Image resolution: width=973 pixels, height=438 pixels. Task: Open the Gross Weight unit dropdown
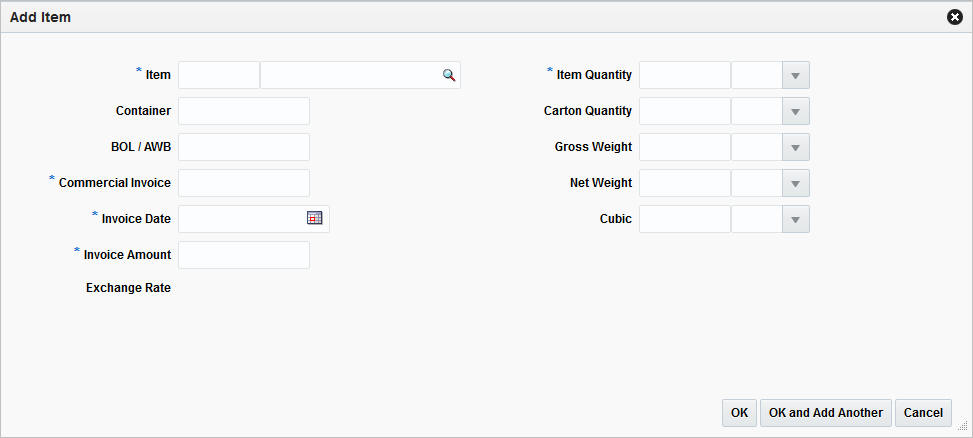(x=796, y=147)
